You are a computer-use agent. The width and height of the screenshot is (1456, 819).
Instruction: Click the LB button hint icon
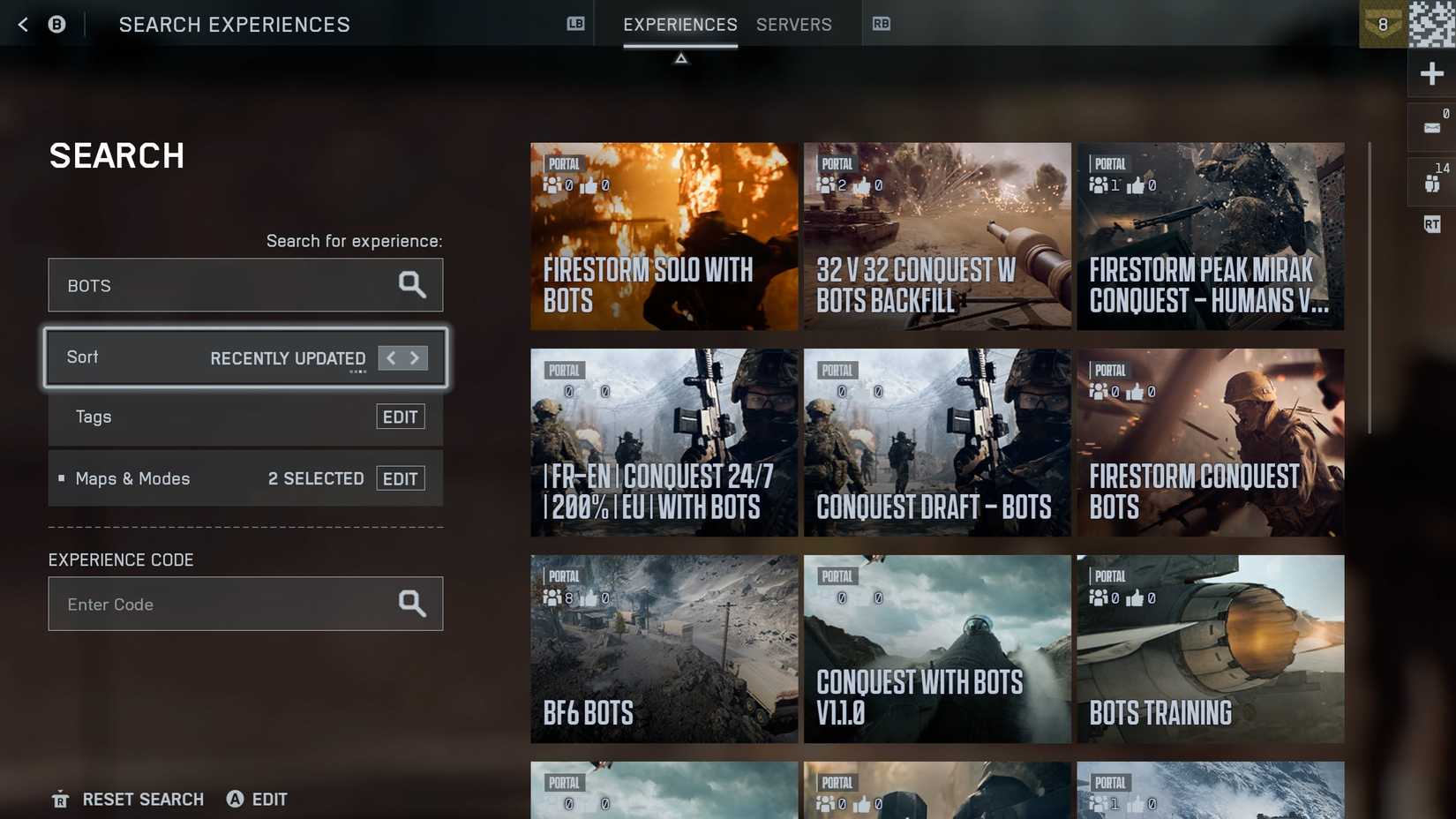(x=574, y=24)
